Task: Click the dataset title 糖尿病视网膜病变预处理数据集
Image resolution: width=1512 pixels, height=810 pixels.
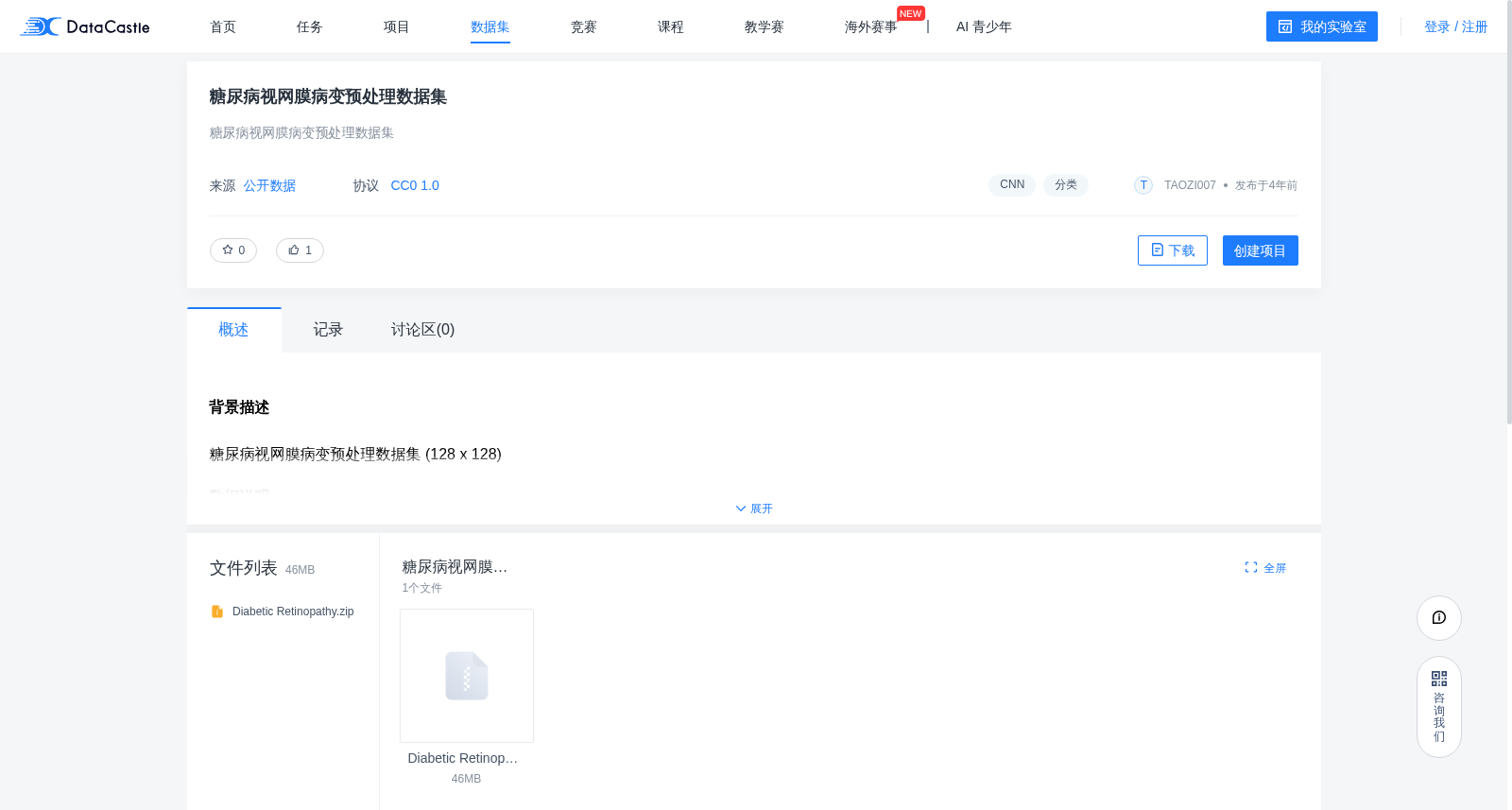Action: point(328,96)
